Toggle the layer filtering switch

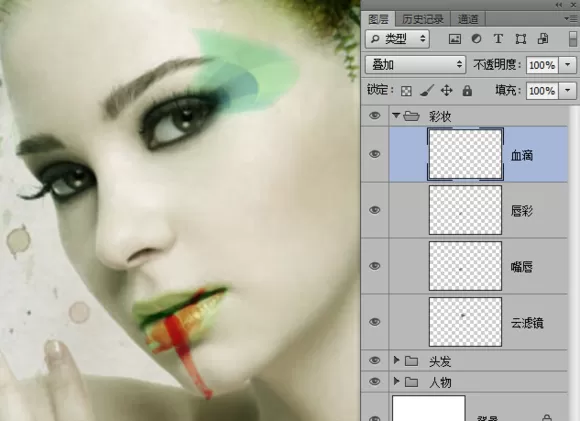pos(573,39)
